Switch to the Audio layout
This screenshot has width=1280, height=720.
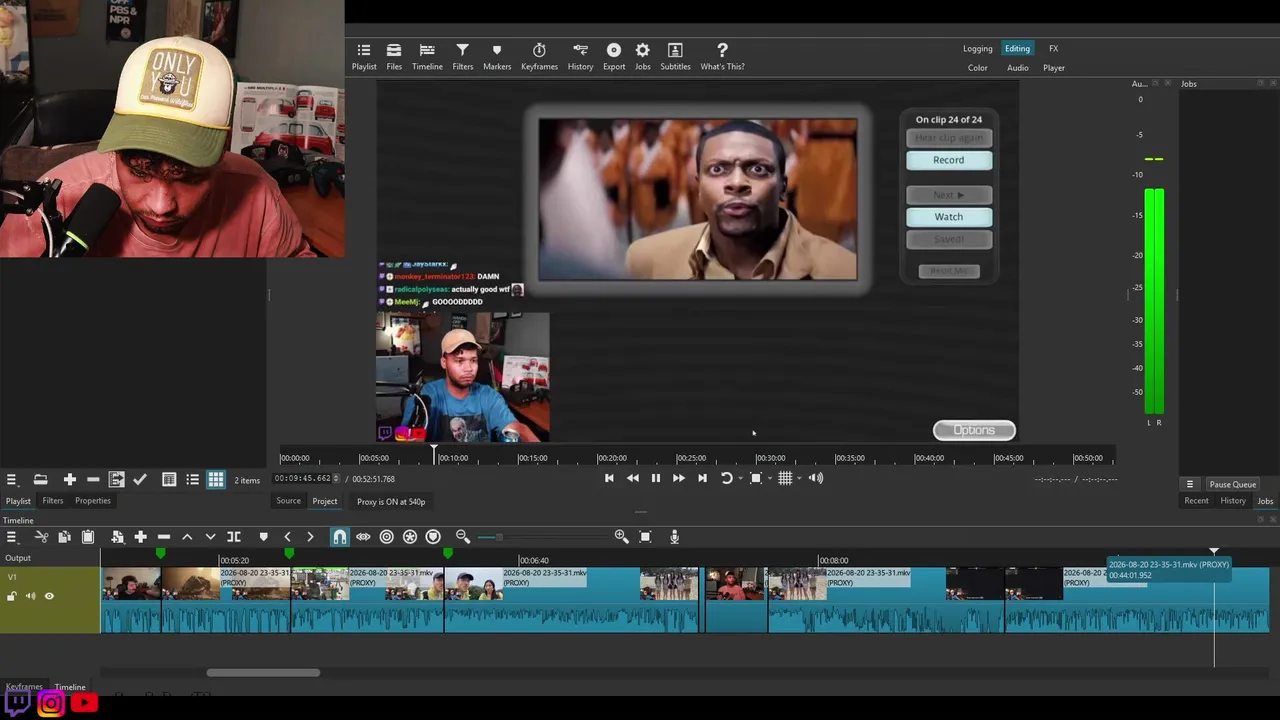pos(1017,68)
